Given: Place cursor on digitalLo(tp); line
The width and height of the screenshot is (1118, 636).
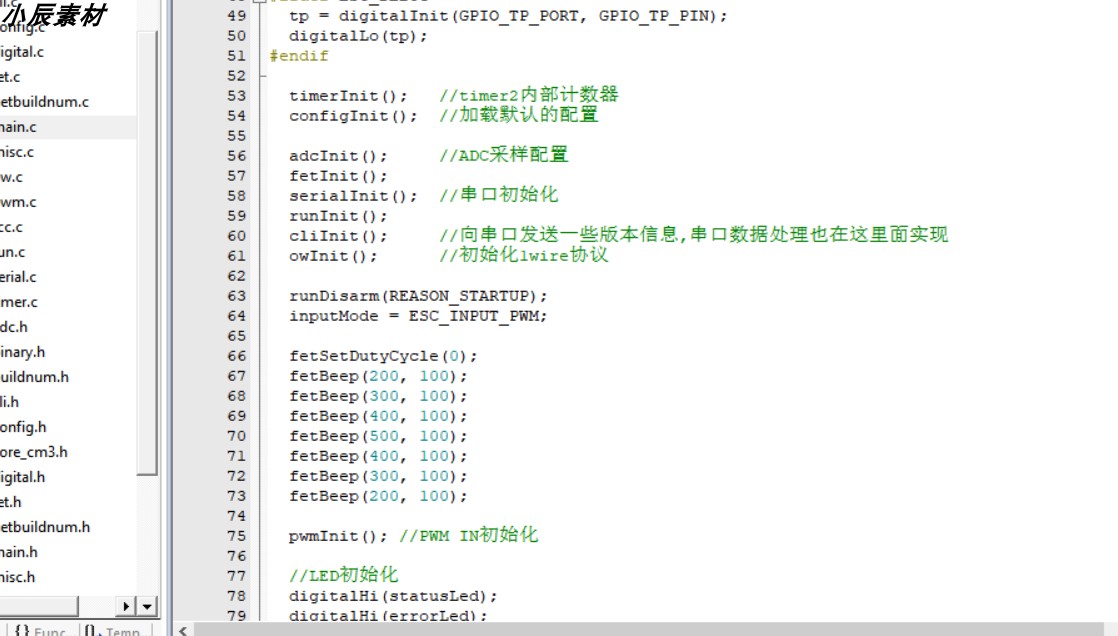Looking at the screenshot, I should coord(358,36).
